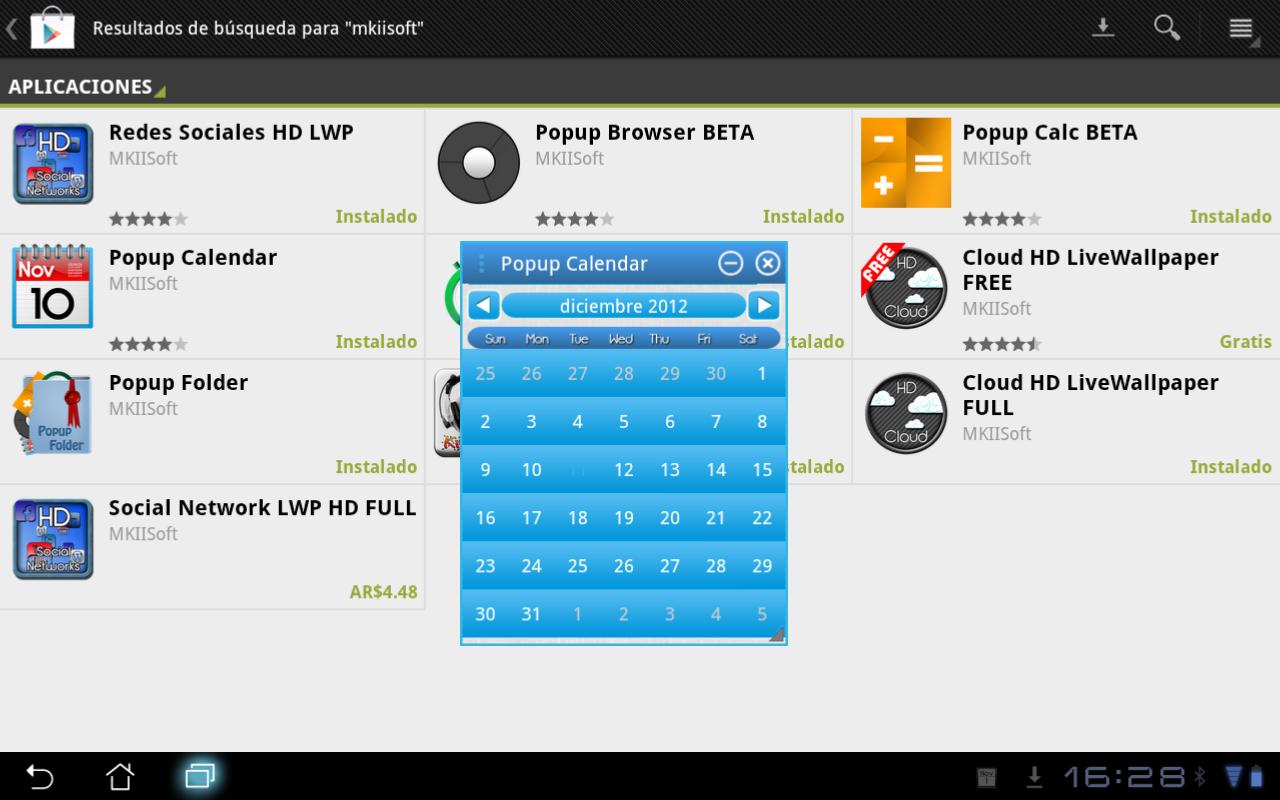
Task: Select December 25 in the calendar
Action: 577,566
